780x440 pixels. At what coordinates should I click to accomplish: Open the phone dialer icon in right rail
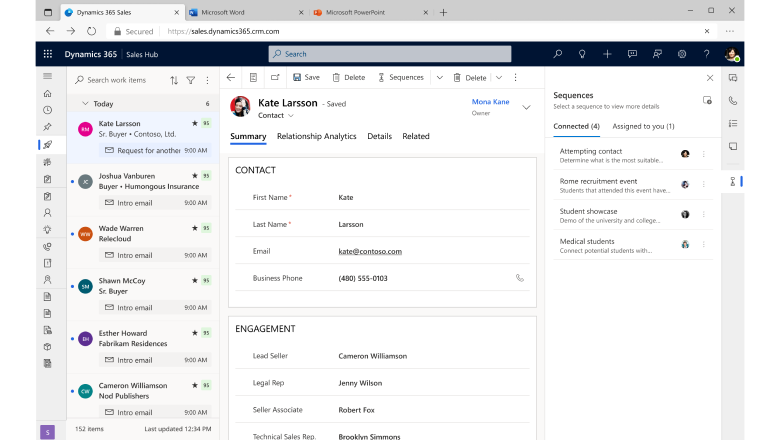coord(733,101)
